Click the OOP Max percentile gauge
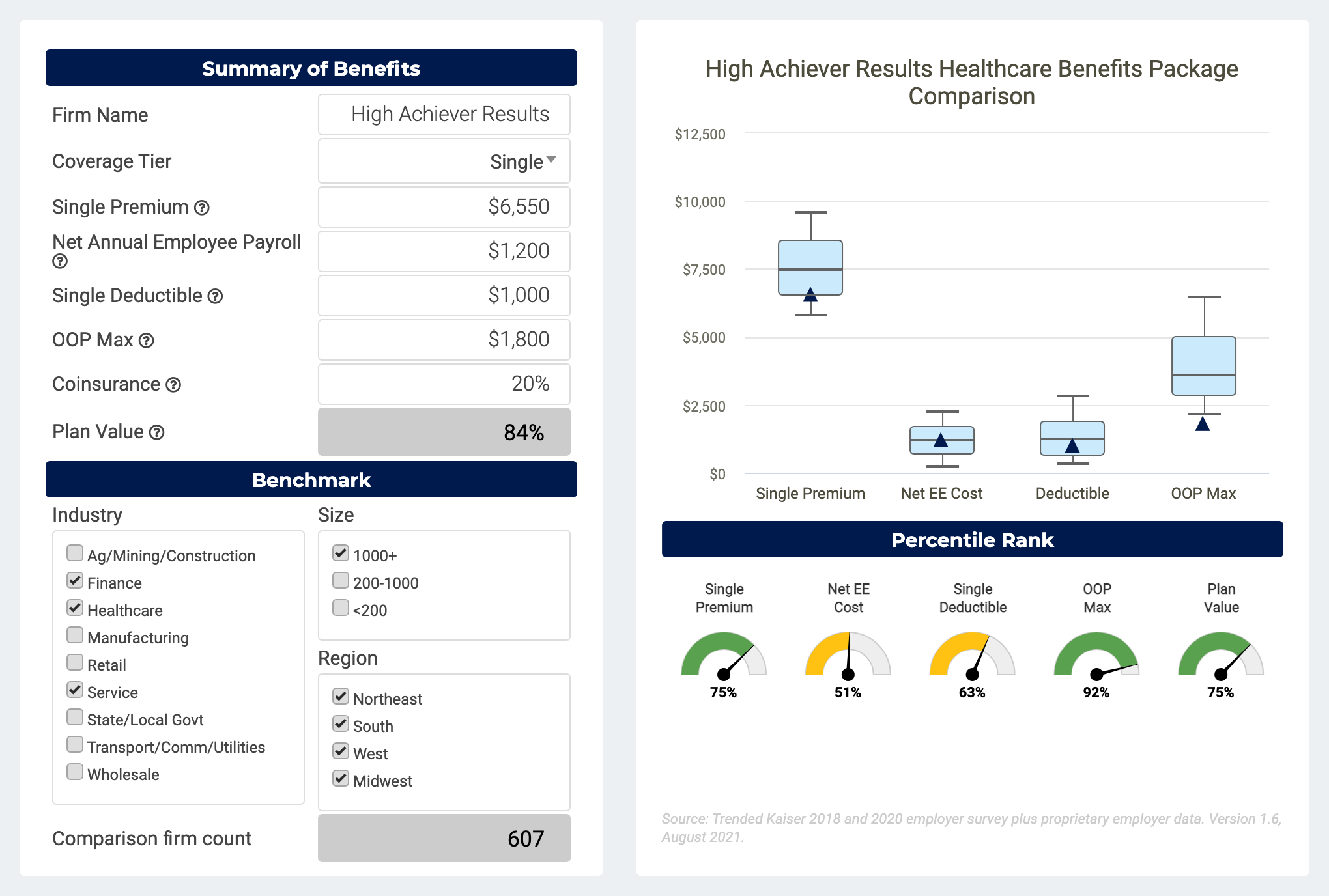Viewport: 1329px width, 896px height. click(1096, 655)
